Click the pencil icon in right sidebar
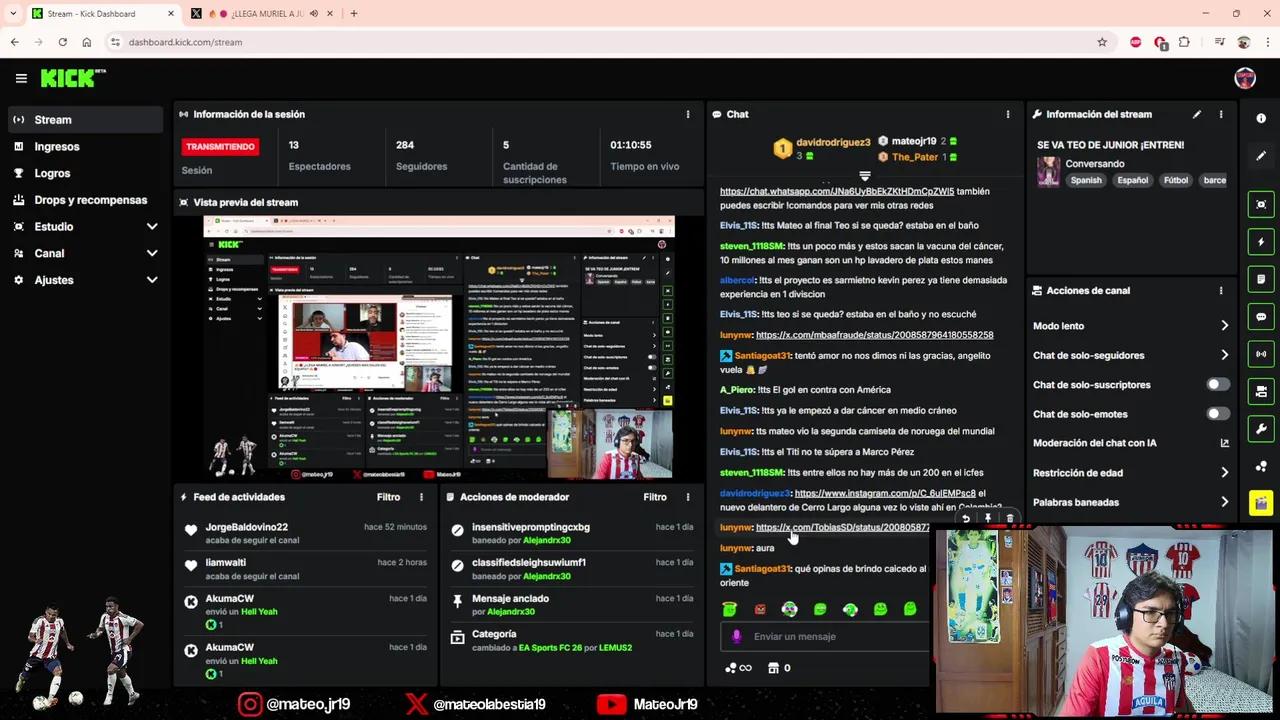Viewport: 1280px width, 720px height. 1261,156
